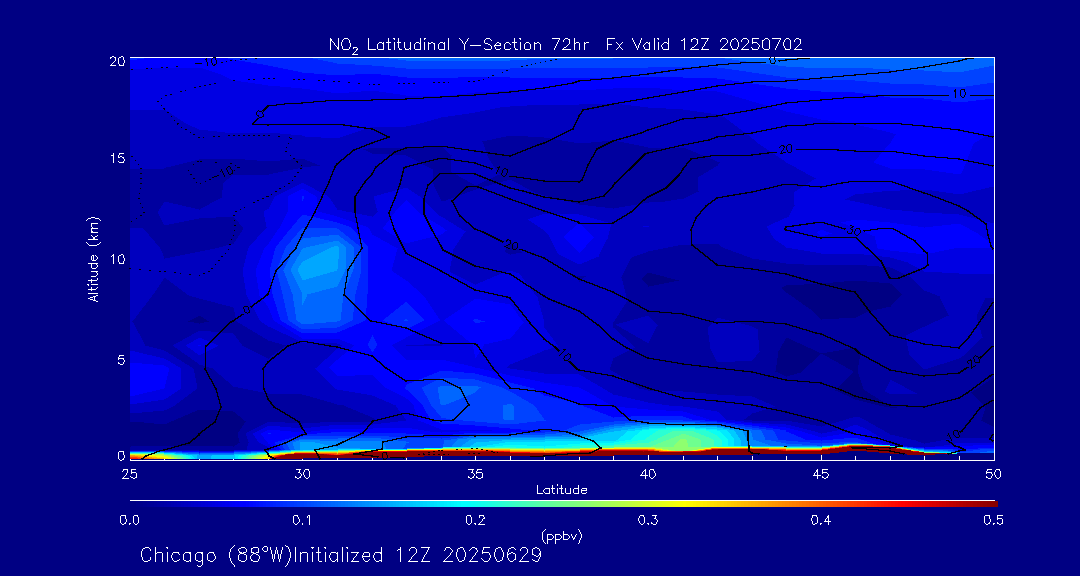Image resolution: width=1080 pixels, height=576 pixels.
Task: Click the "Altitude (km)" y-axis label
Action: (x=94, y=258)
